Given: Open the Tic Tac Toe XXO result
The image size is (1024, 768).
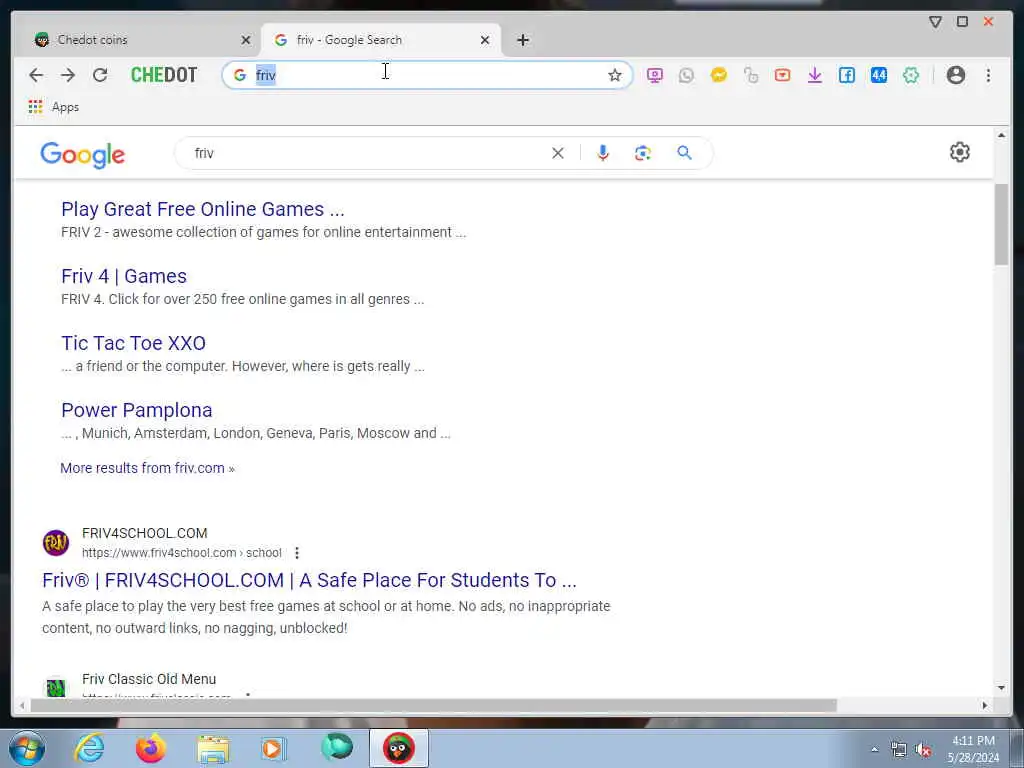Looking at the screenshot, I should click(x=133, y=343).
